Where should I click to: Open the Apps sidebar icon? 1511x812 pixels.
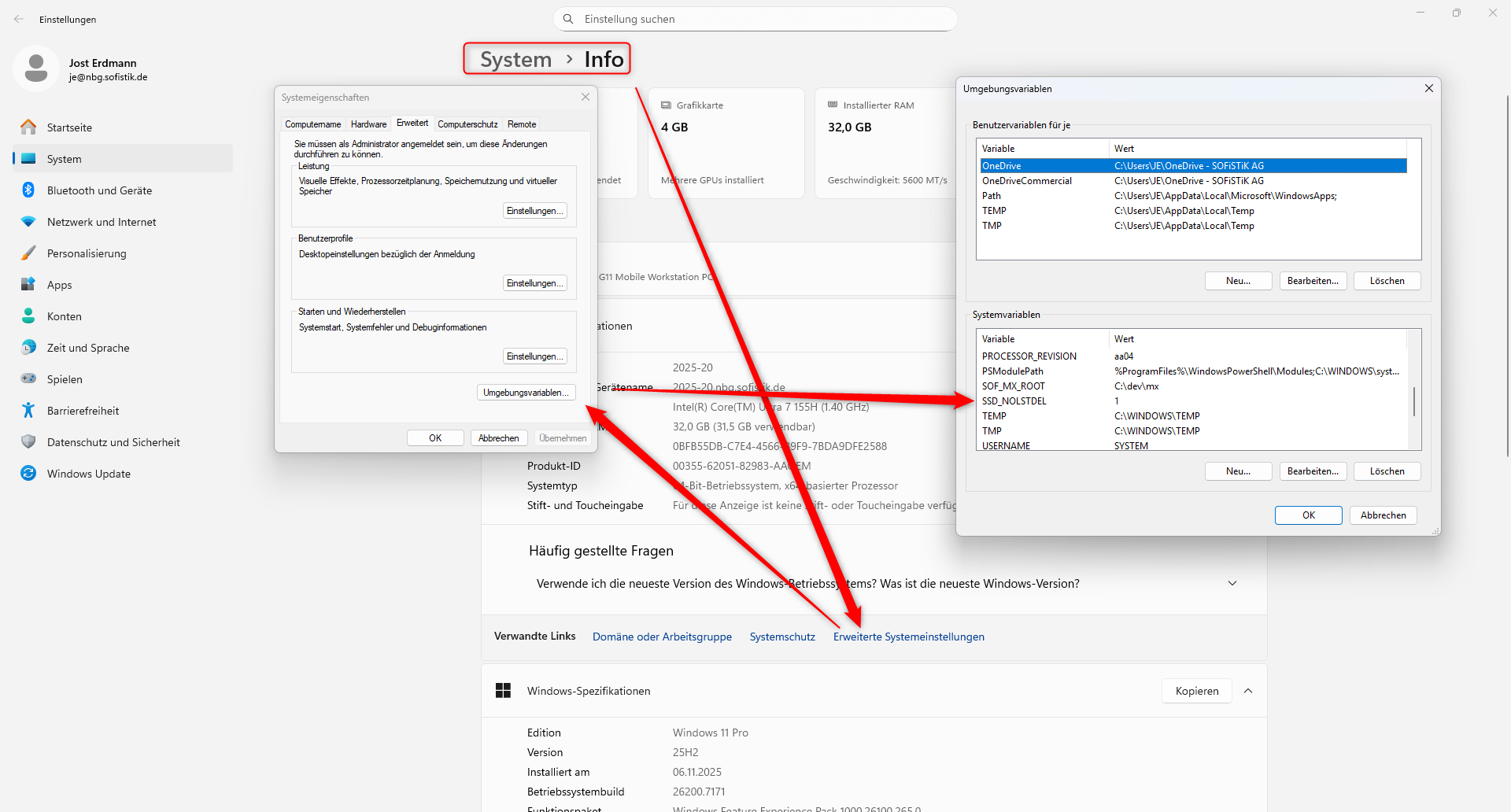[28, 285]
